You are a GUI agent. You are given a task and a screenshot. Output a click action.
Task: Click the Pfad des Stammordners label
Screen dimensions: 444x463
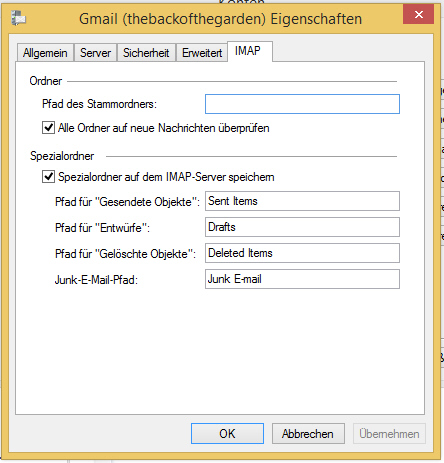pos(99,104)
